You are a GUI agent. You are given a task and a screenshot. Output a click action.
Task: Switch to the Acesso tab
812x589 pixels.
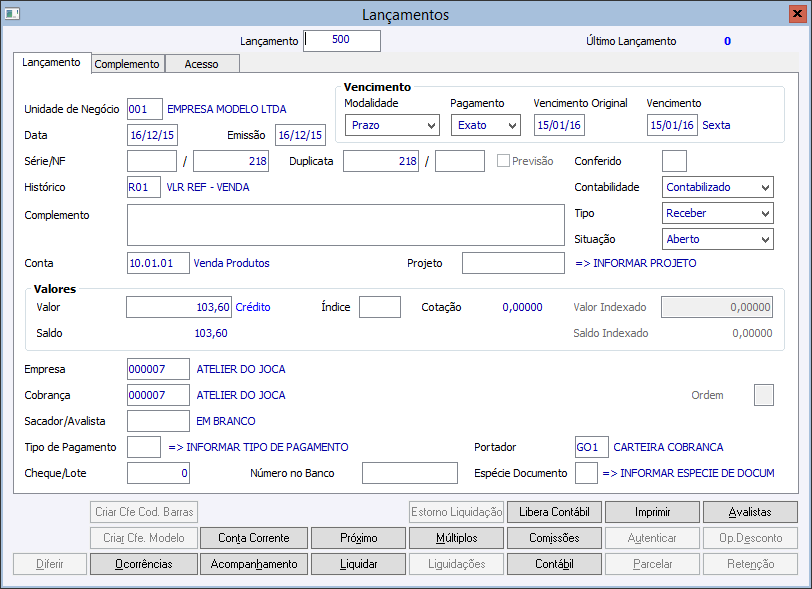[x=202, y=64]
